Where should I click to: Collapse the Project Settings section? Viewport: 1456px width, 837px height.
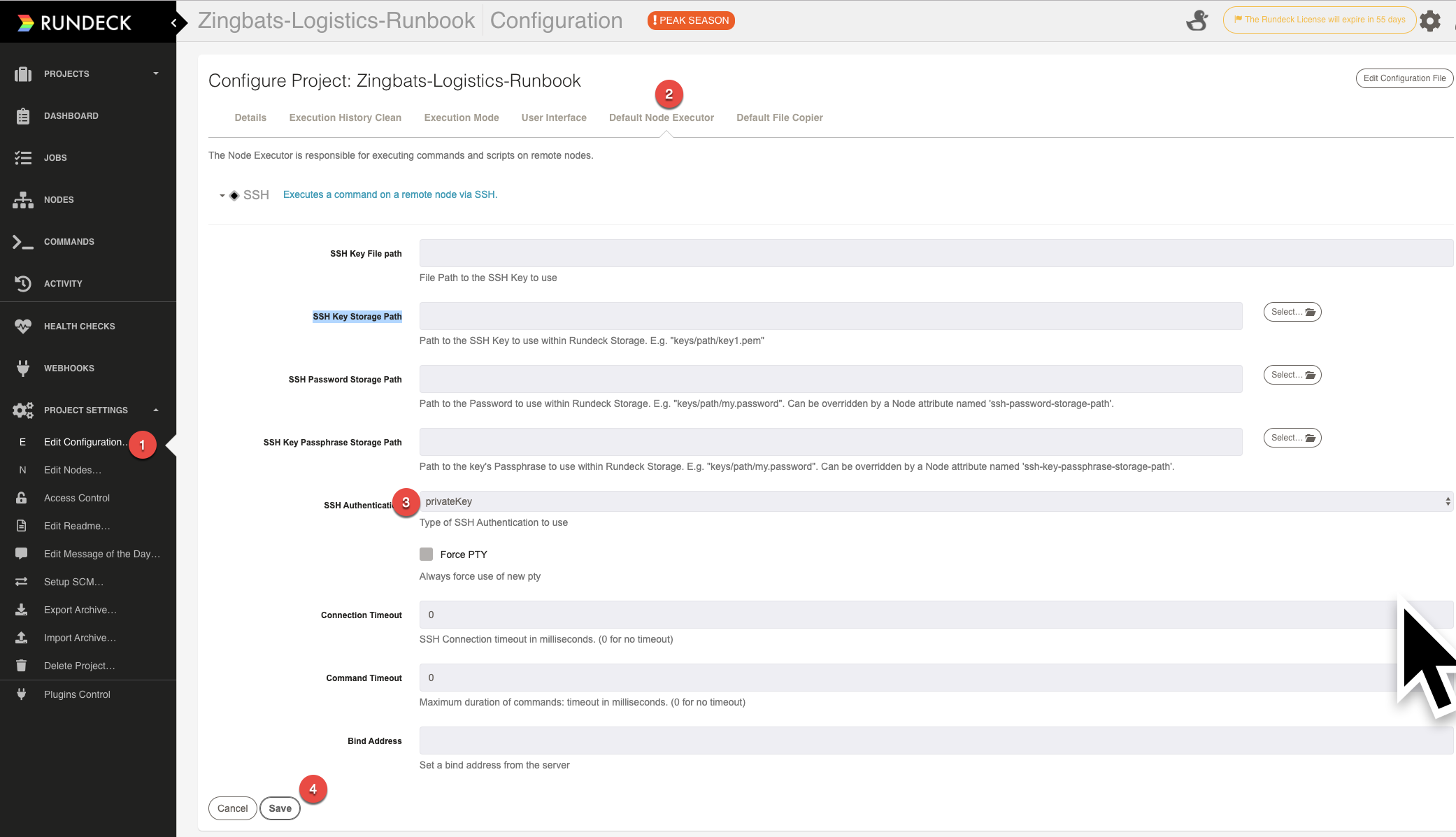(155, 410)
